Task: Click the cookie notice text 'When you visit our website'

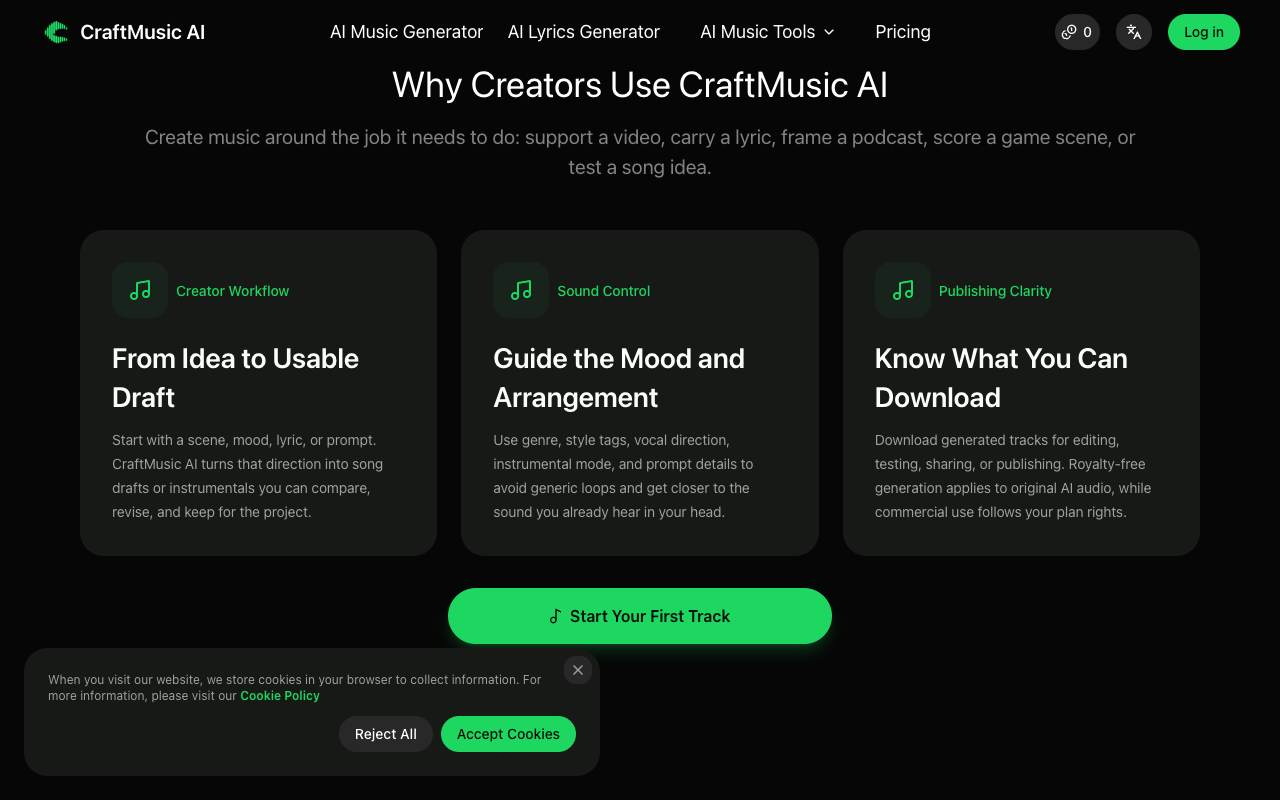Action: pos(295,687)
